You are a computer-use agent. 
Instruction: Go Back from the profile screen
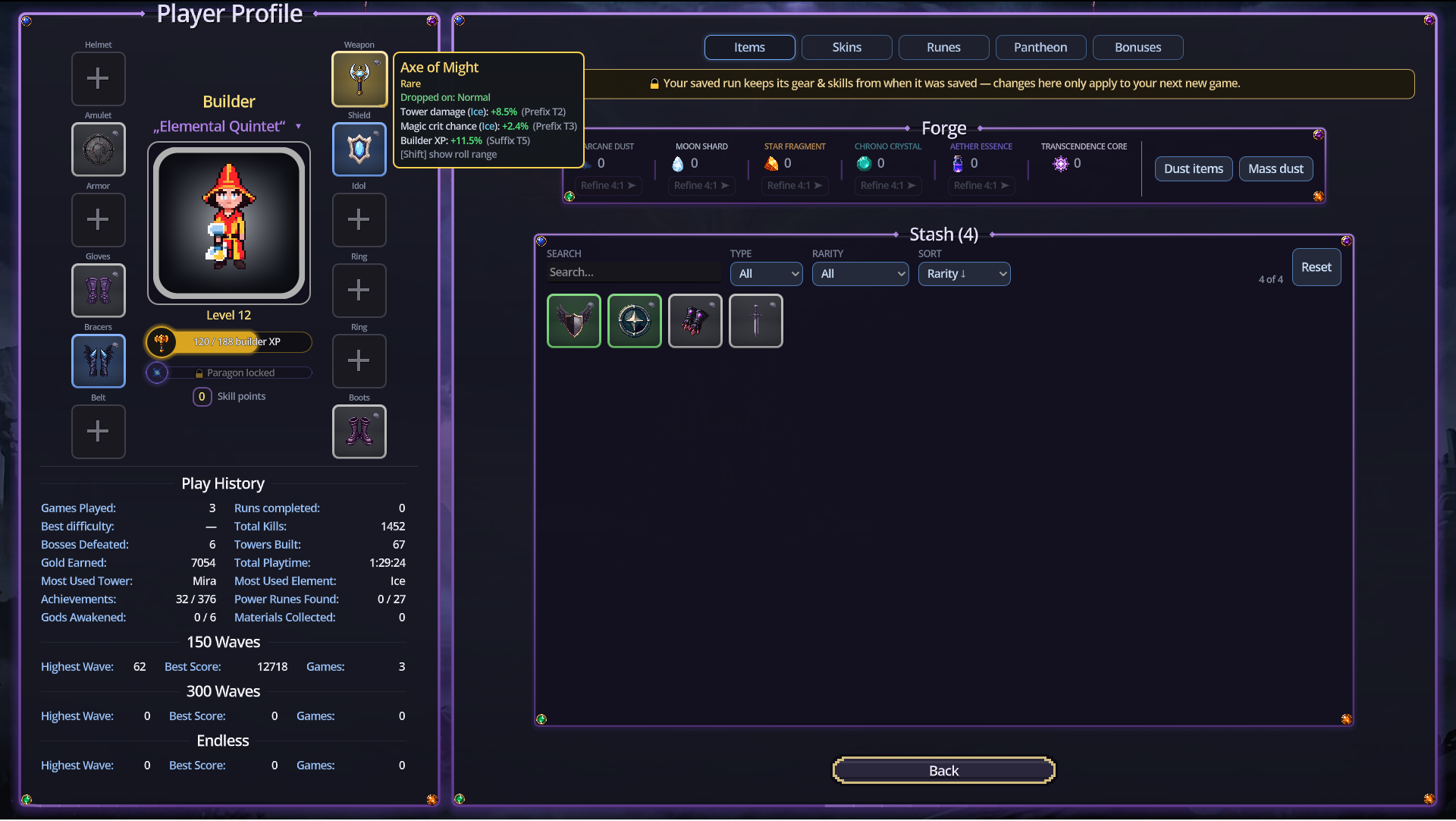point(943,771)
